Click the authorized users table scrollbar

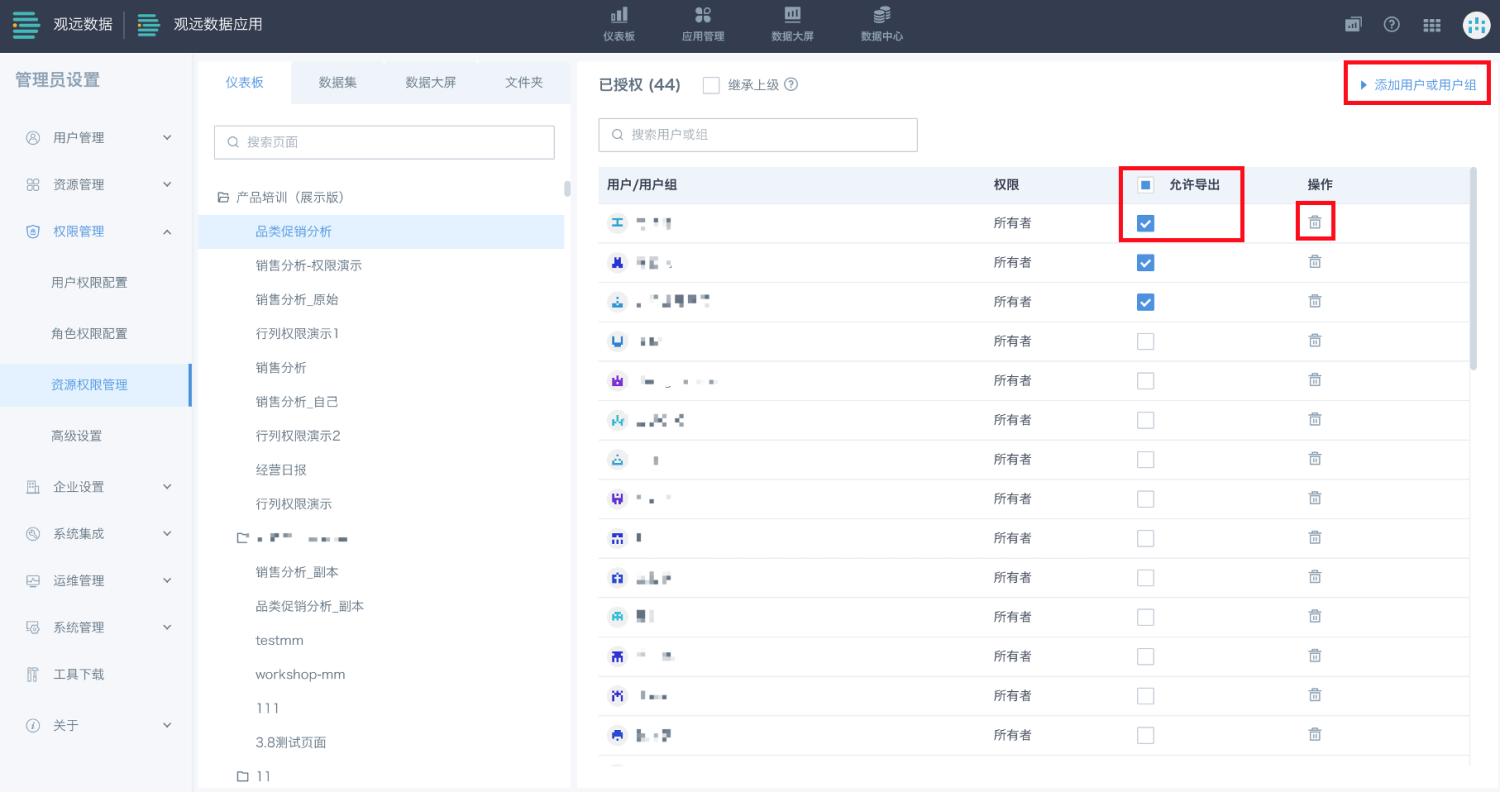pyautogui.click(x=1472, y=270)
